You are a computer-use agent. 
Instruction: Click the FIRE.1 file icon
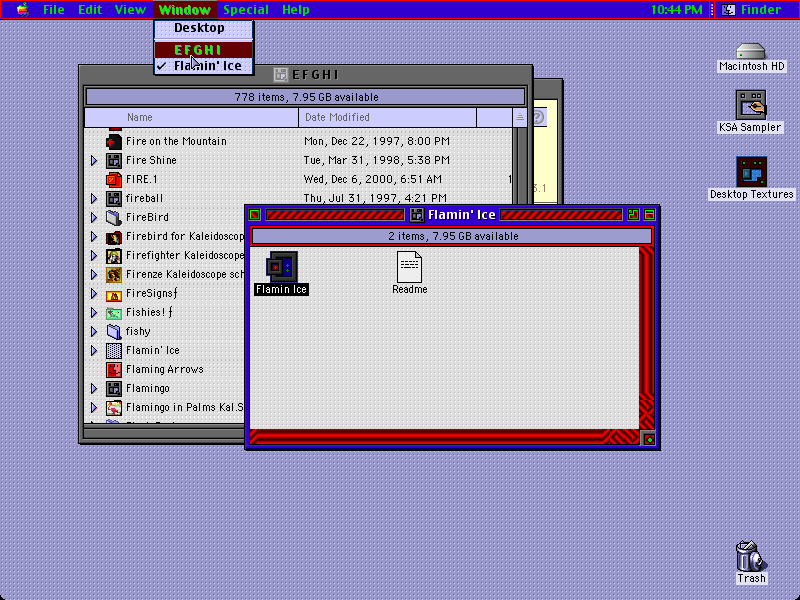[114, 179]
